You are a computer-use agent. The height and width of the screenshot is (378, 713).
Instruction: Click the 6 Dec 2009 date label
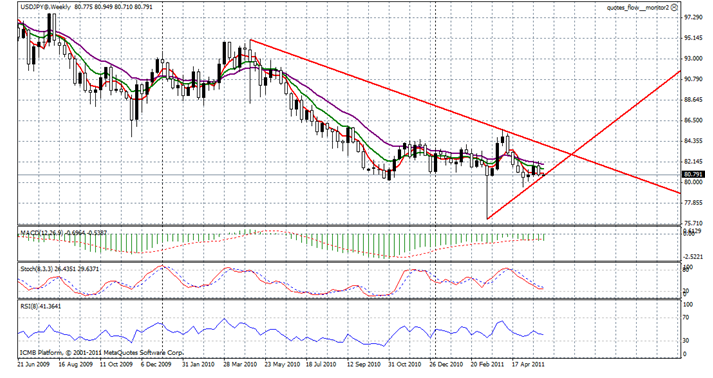click(156, 364)
